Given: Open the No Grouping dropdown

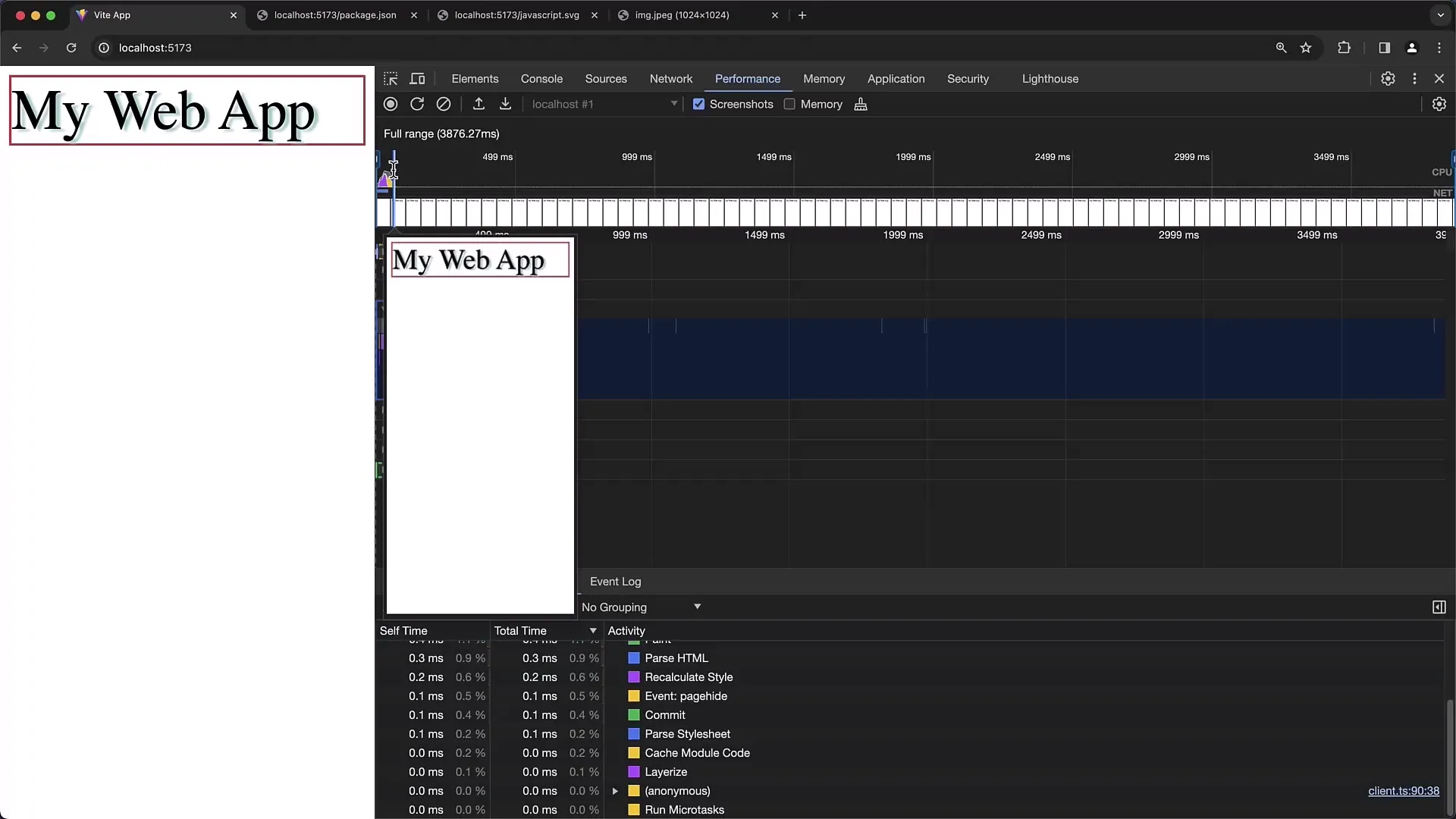Looking at the screenshot, I should pyautogui.click(x=640, y=607).
